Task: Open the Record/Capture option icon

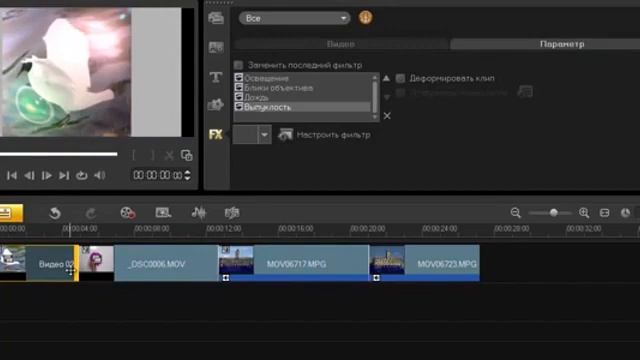Action: (x=127, y=213)
